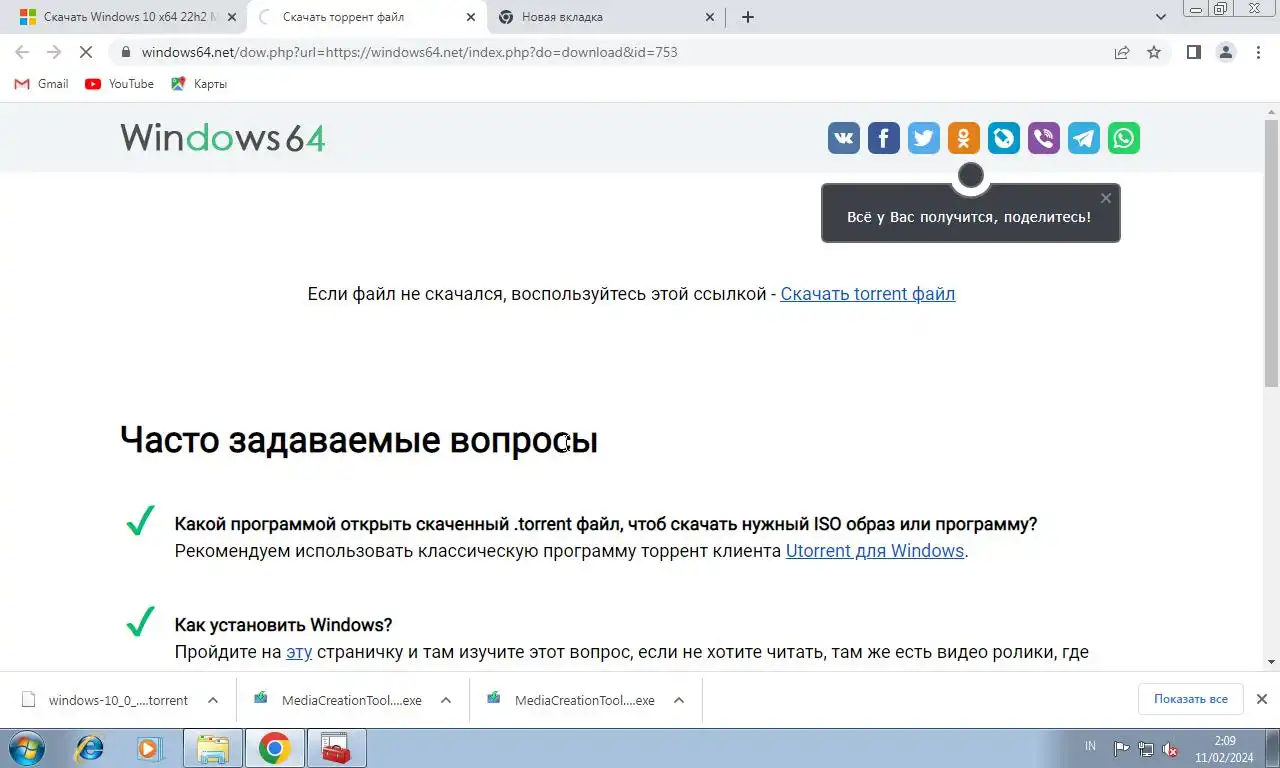
Task: Open the Gmail bookmark
Action: [41, 84]
